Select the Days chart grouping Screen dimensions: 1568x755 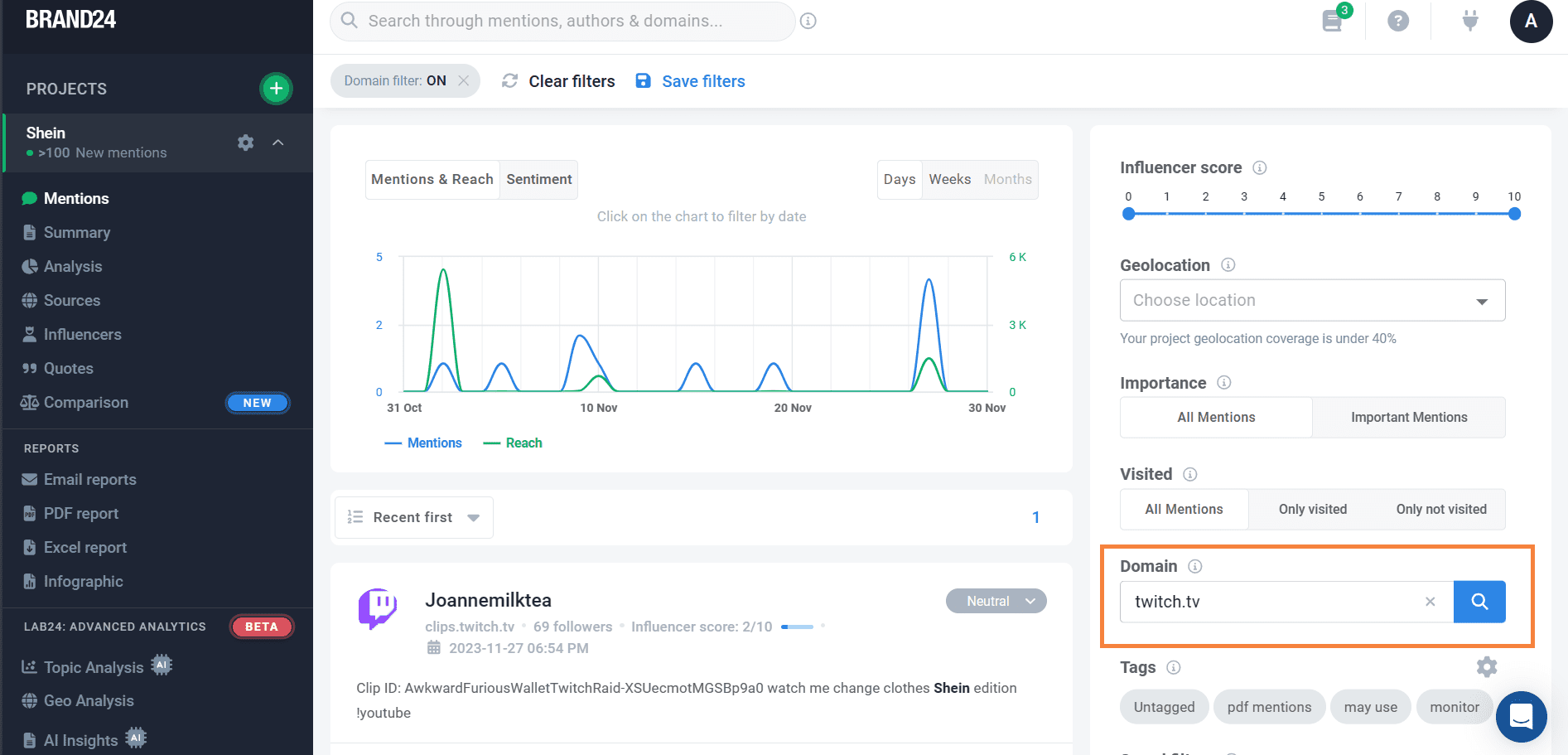tap(900, 179)
